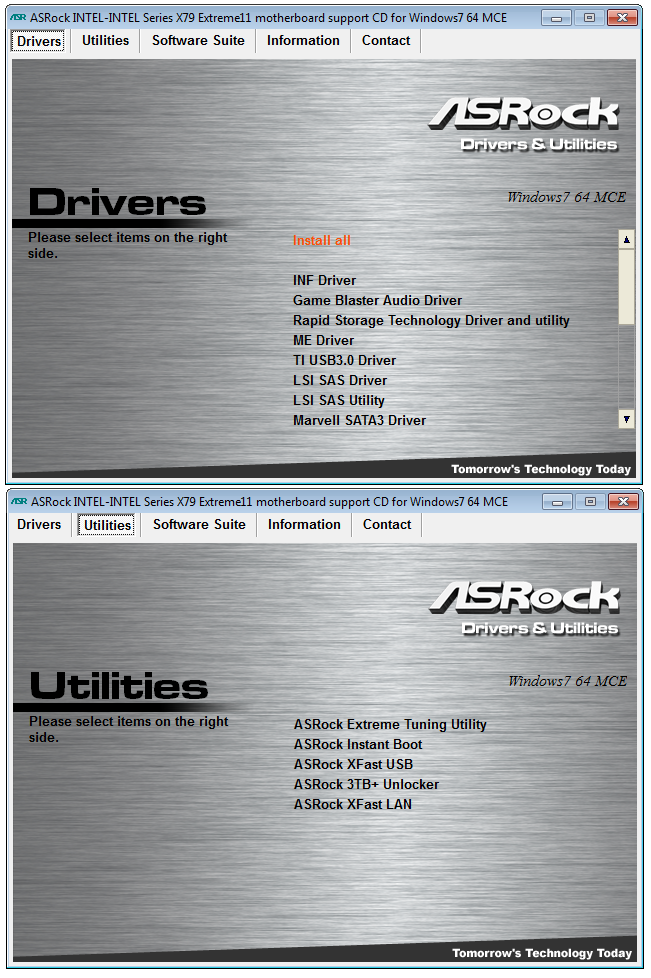Install the ME Driver
Viewport: 651px width, 978px height.
[323, 341]
